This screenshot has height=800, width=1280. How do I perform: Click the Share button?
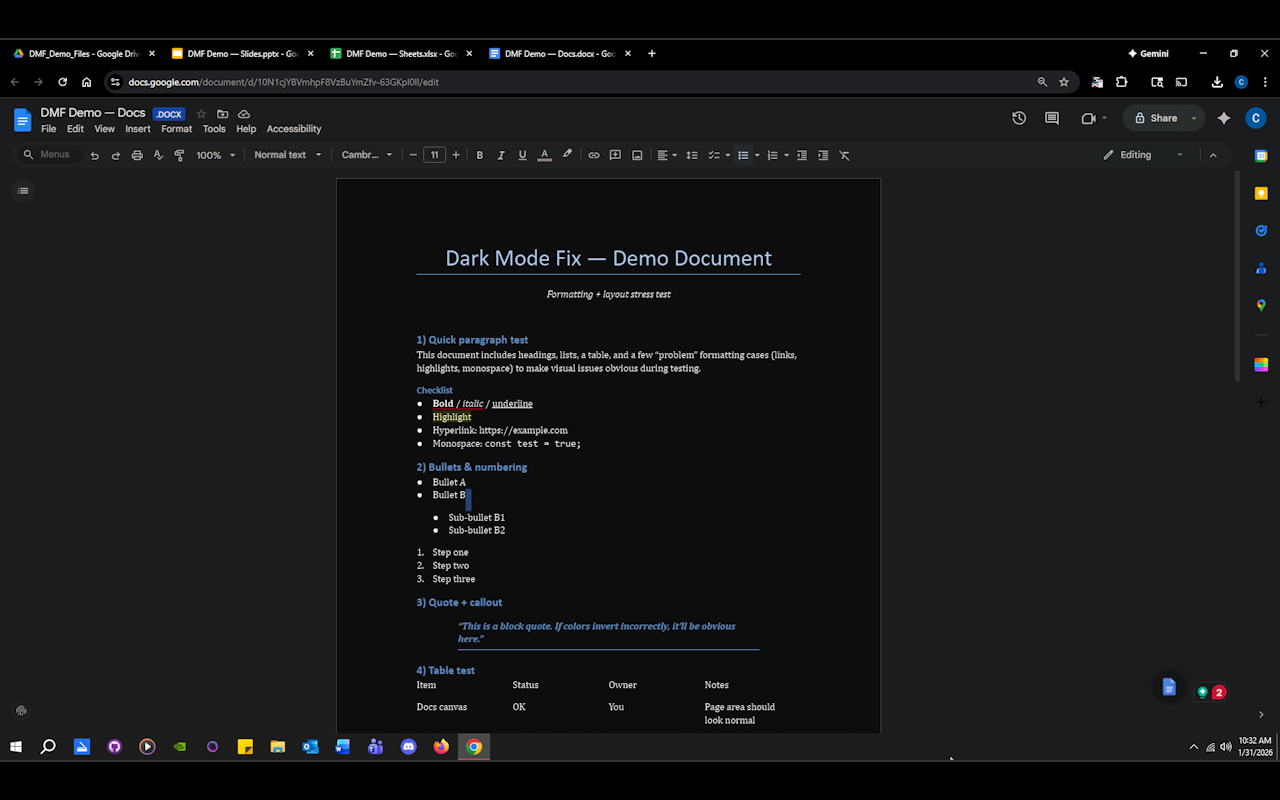[1155, 118]
